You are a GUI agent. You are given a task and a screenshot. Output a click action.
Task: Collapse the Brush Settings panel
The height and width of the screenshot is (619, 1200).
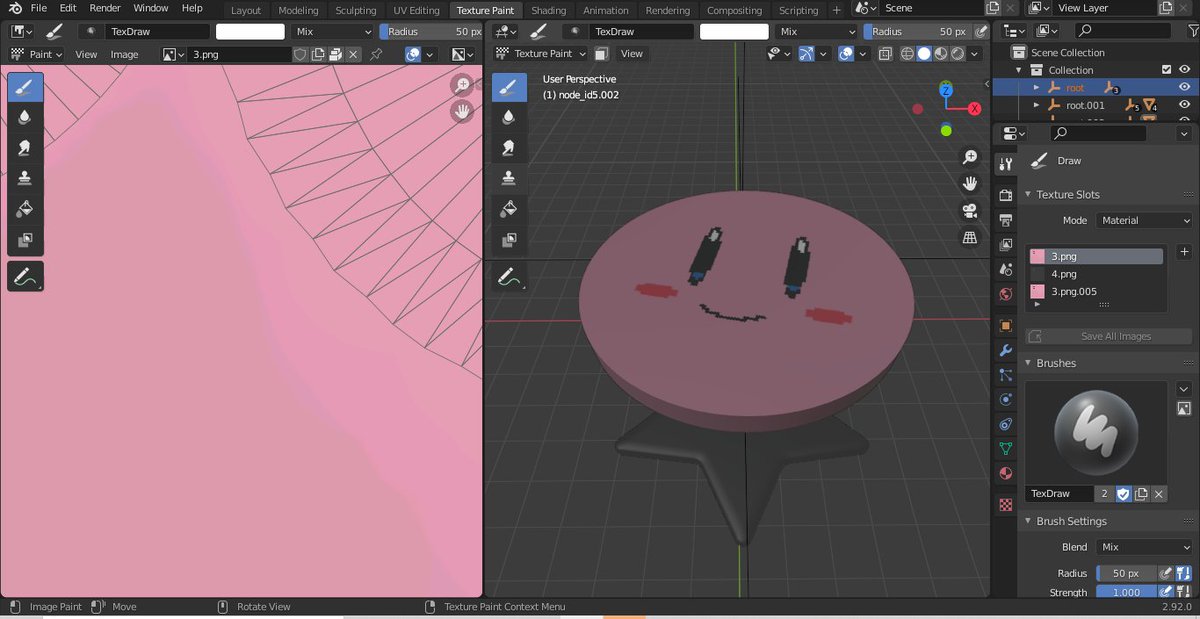pyautogui.click(x=1029, y=521)
